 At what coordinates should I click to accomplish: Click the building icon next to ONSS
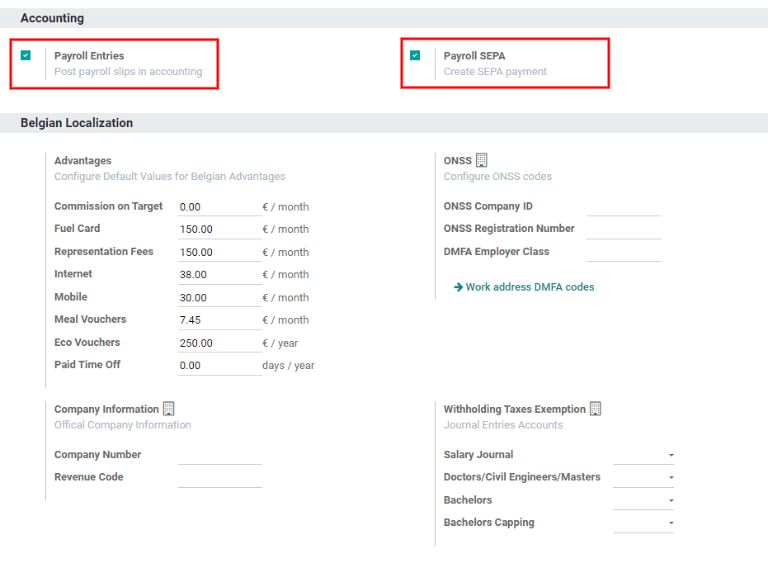[x=482, y=160]
